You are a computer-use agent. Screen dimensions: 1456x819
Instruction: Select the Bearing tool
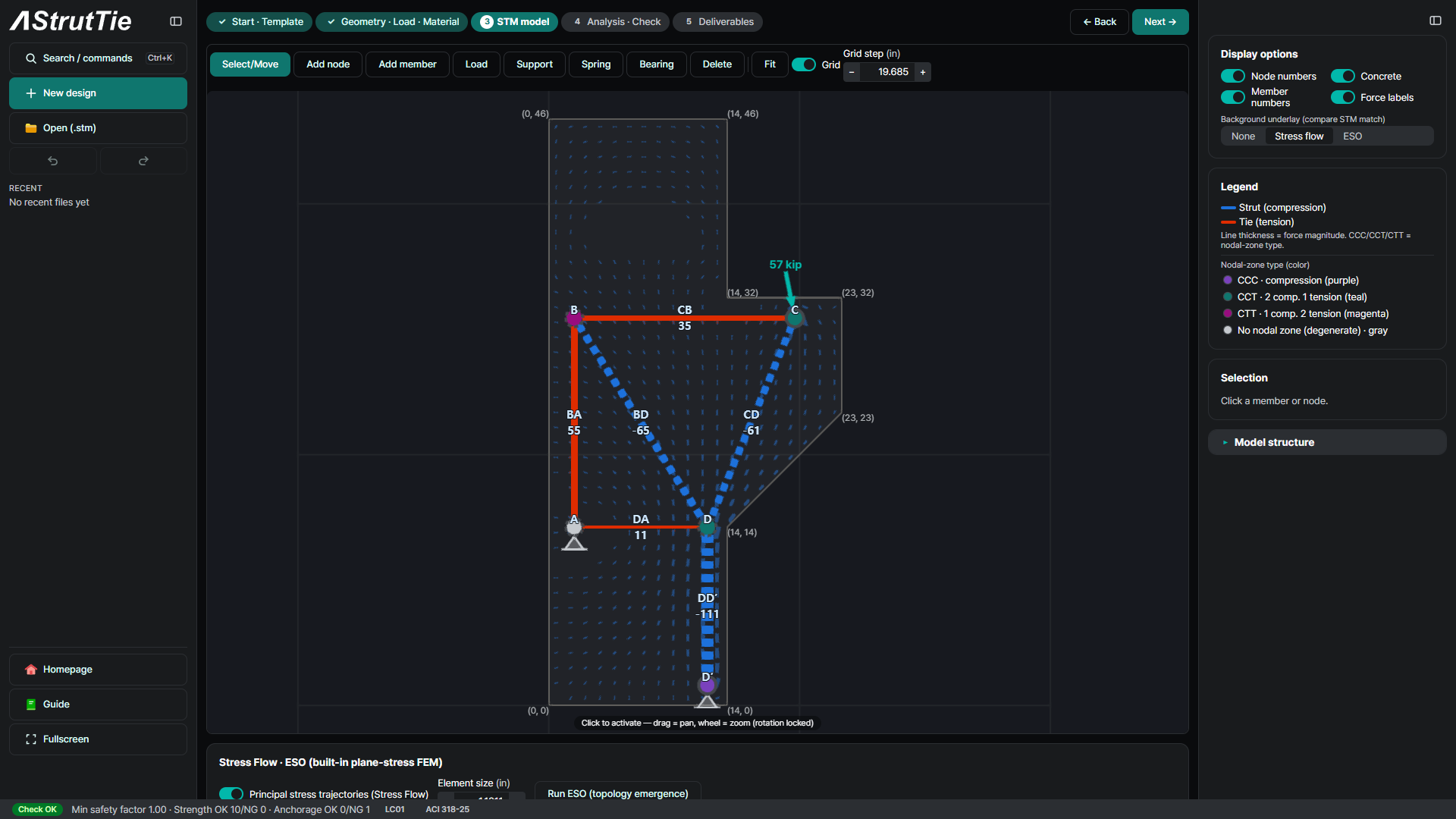click(x=657, y=64)
